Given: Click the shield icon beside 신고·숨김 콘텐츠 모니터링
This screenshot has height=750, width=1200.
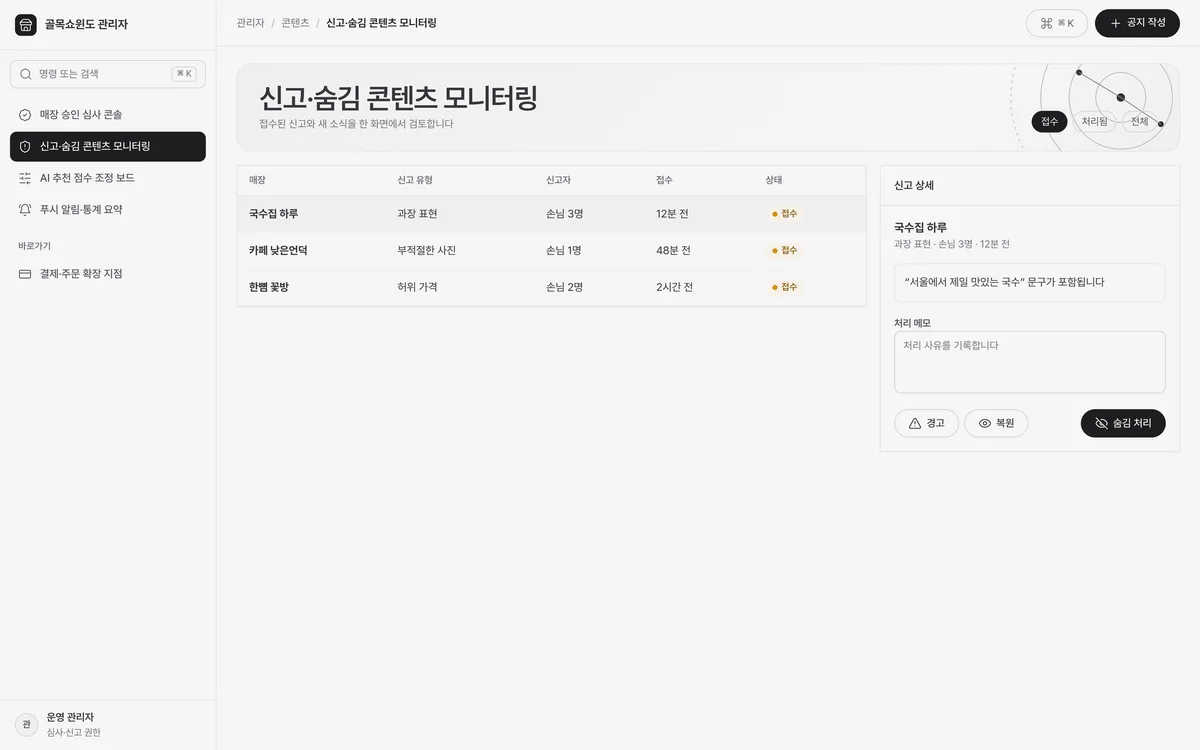Looking at the screenshot, I should click(25, 147).
